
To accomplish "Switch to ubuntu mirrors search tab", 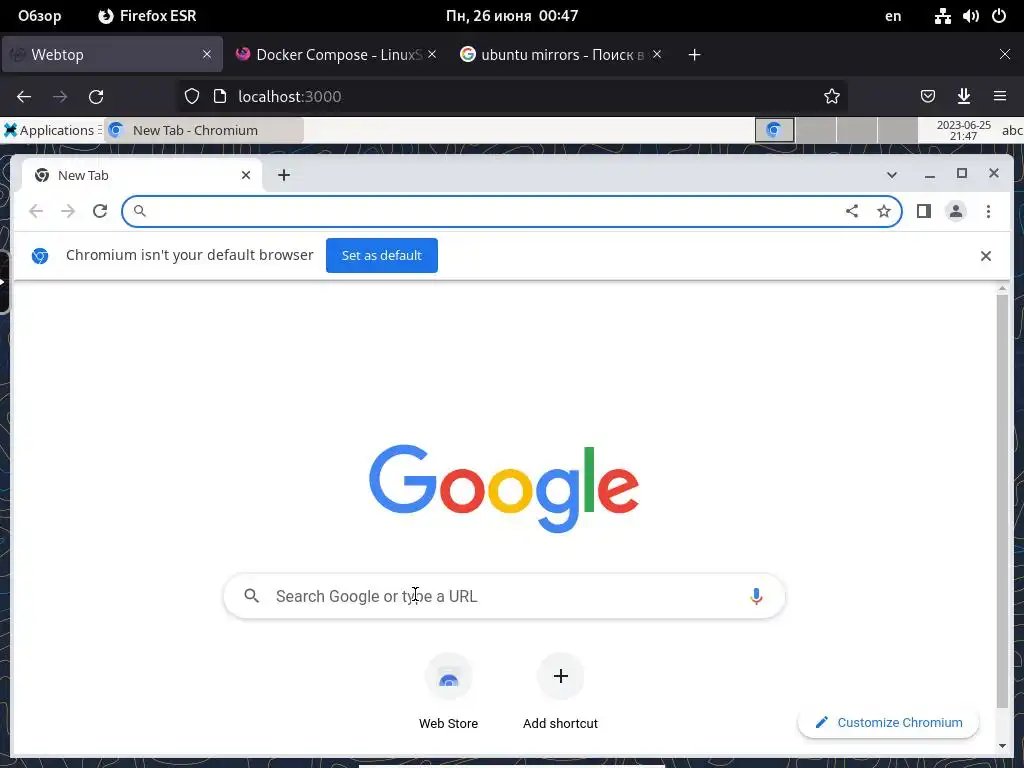I will tap(562, 54).
